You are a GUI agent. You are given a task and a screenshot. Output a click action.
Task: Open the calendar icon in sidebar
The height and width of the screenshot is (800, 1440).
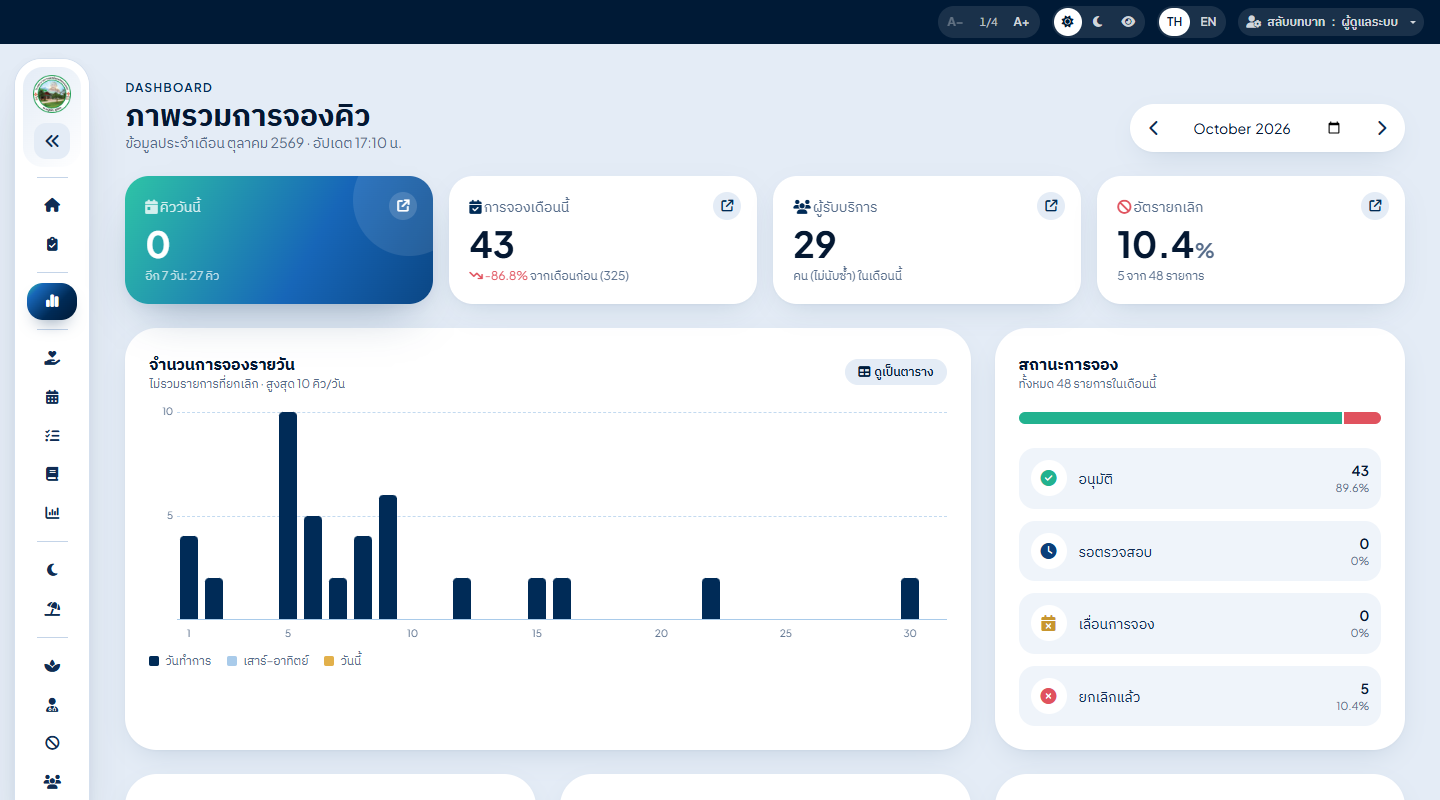tap(52, 397)
